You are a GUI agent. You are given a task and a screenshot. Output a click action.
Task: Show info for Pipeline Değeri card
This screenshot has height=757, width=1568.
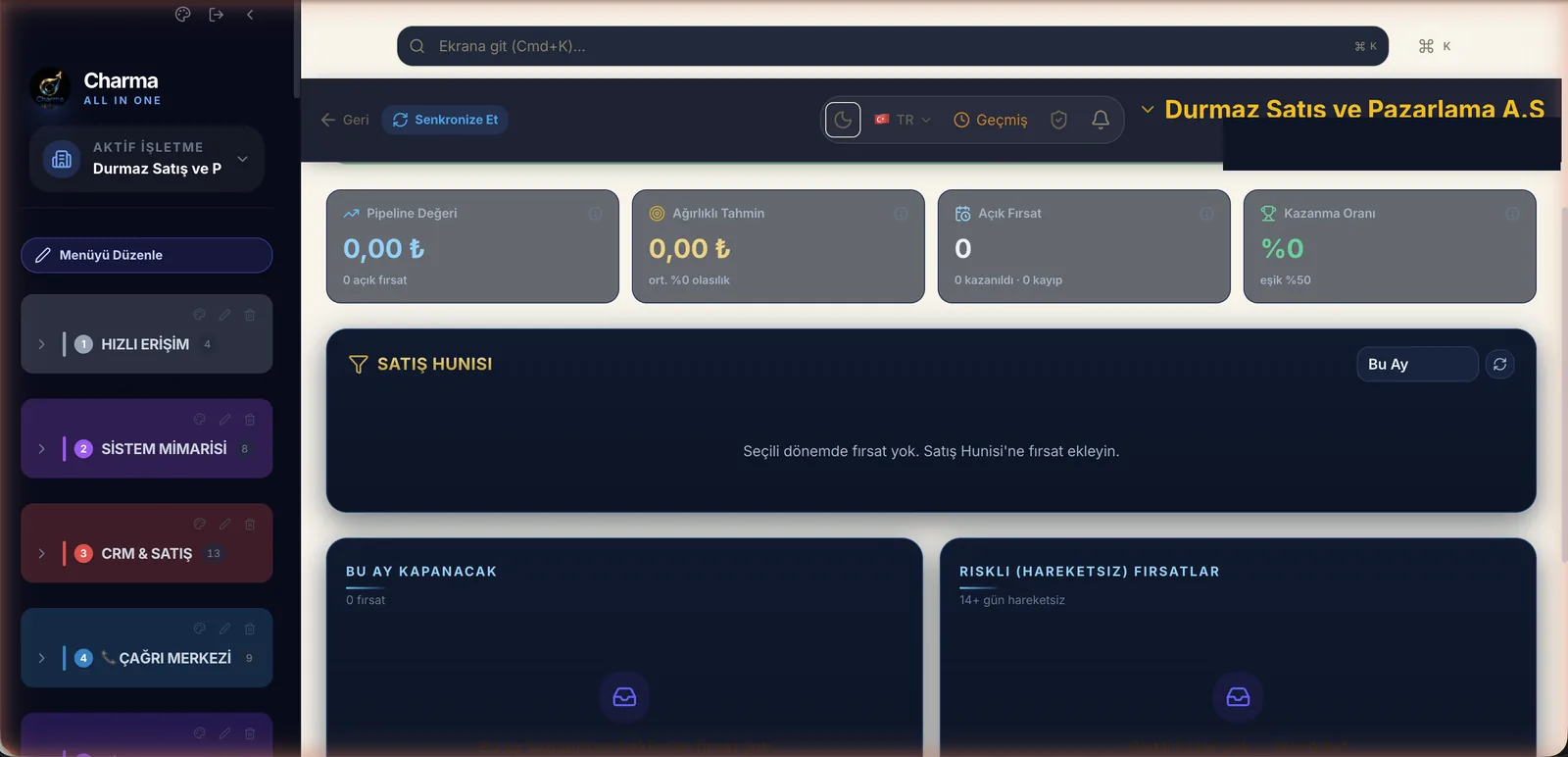pos(595,214)
